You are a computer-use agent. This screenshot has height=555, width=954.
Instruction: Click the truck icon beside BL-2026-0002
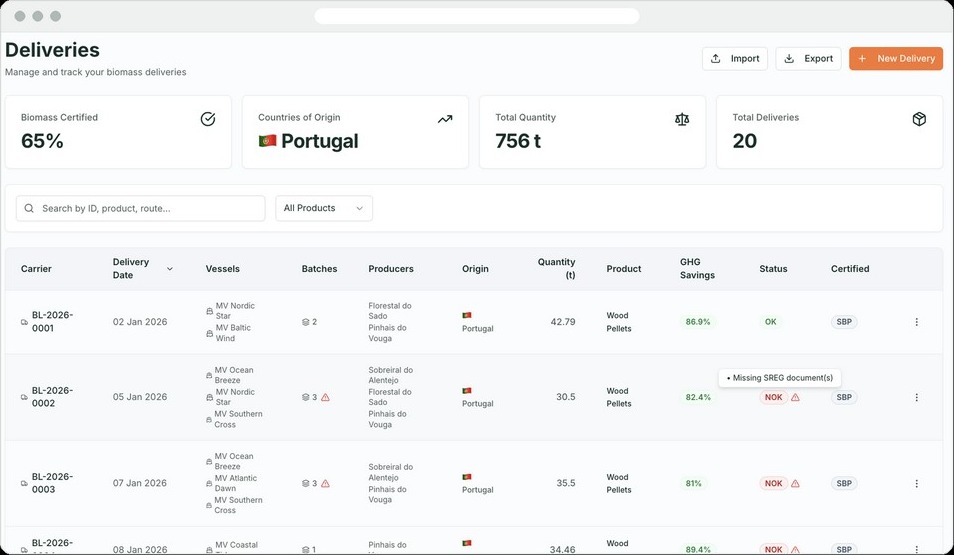click(24, 397)
